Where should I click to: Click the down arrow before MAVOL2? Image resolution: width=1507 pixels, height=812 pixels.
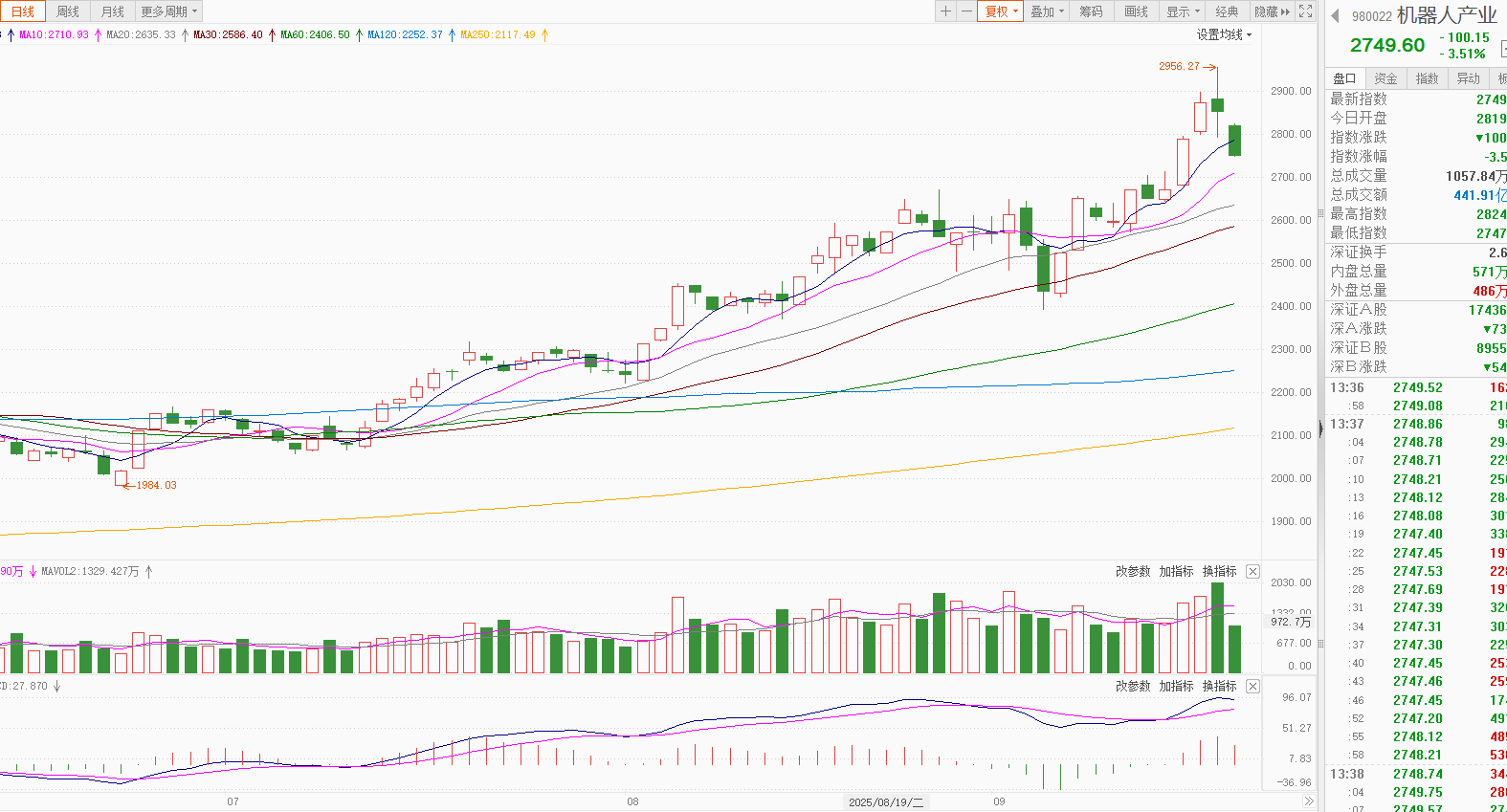coord(33,571)
